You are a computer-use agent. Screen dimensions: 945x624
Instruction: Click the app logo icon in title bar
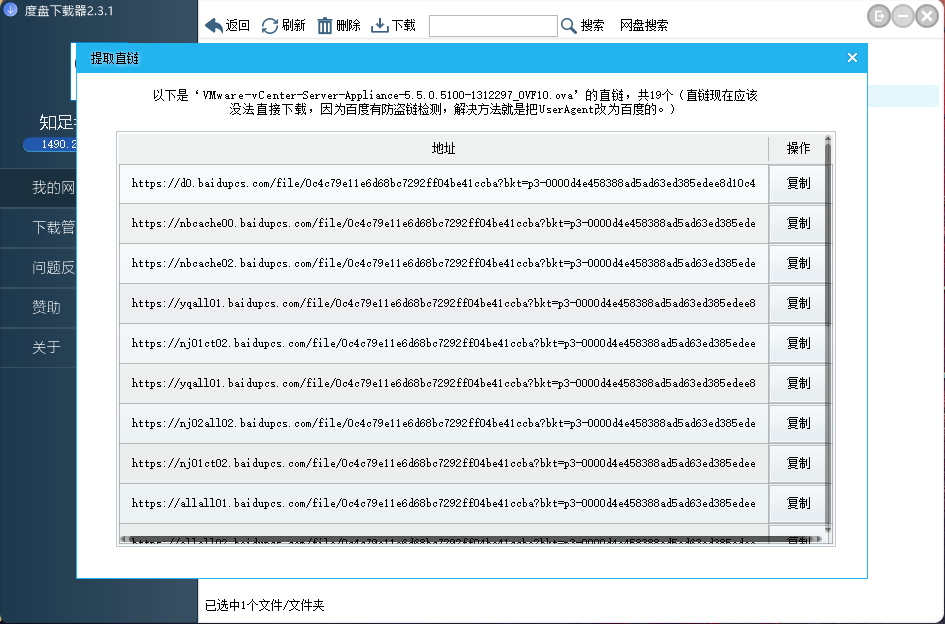pyautogui.click(x=10, y=10)
